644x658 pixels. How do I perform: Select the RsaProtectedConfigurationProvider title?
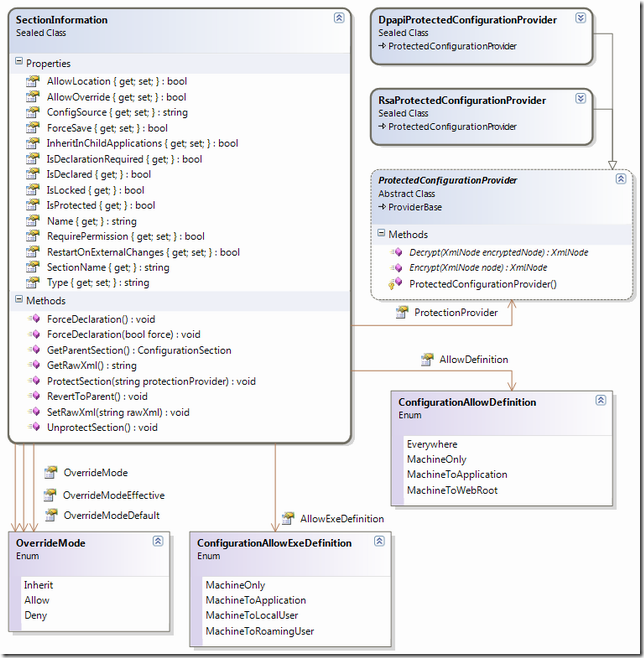tap(462, 100)
